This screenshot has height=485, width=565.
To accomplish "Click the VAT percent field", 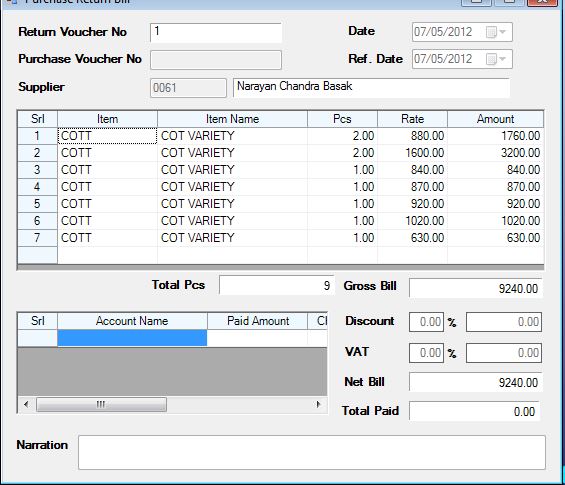I will click(x=426, y=353).
